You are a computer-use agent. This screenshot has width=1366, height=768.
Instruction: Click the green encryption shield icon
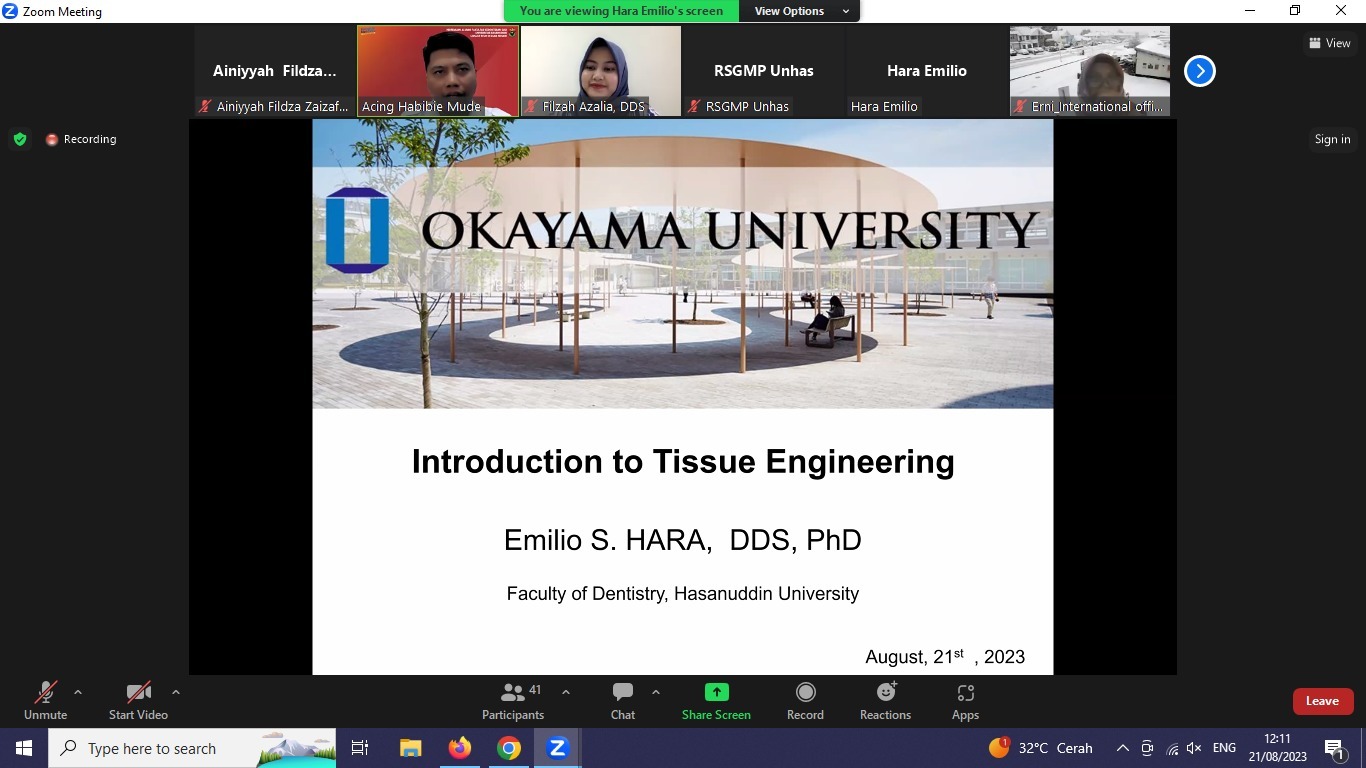pos(20,139)
